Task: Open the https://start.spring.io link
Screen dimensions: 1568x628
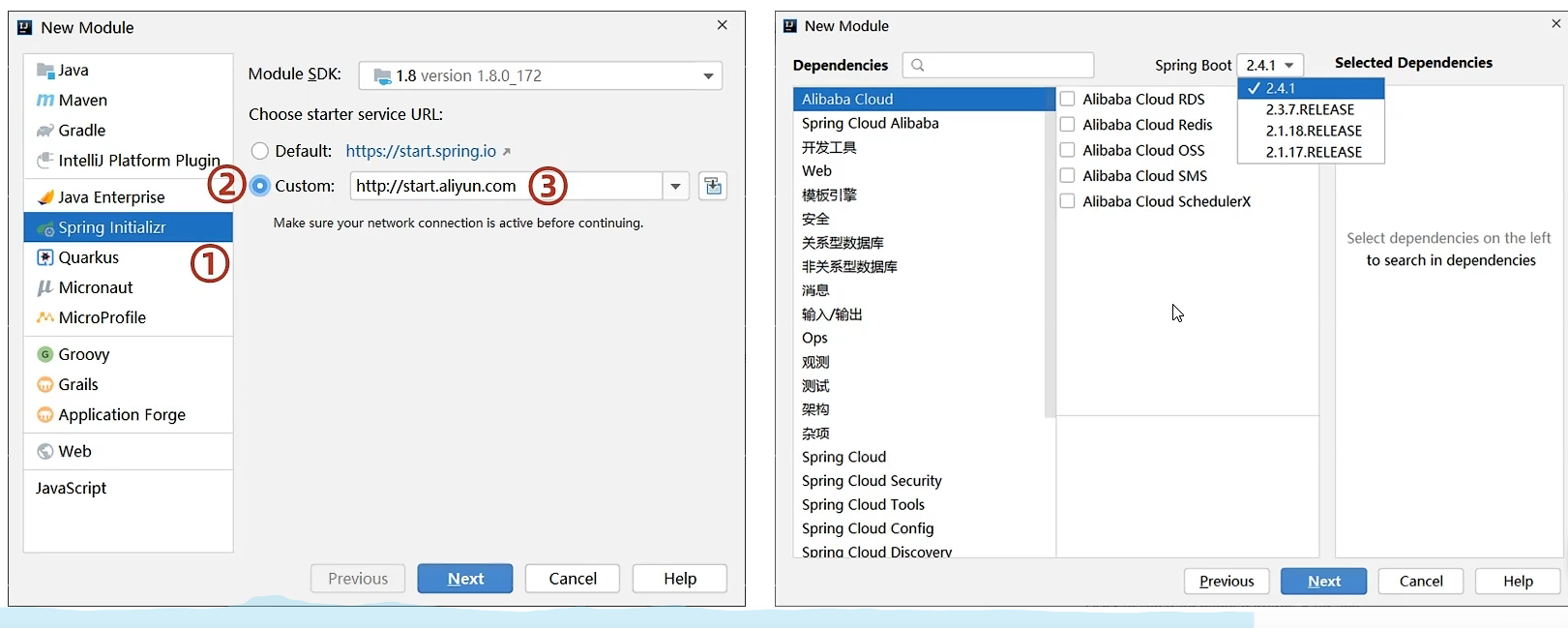Action: tap(421, 151)
